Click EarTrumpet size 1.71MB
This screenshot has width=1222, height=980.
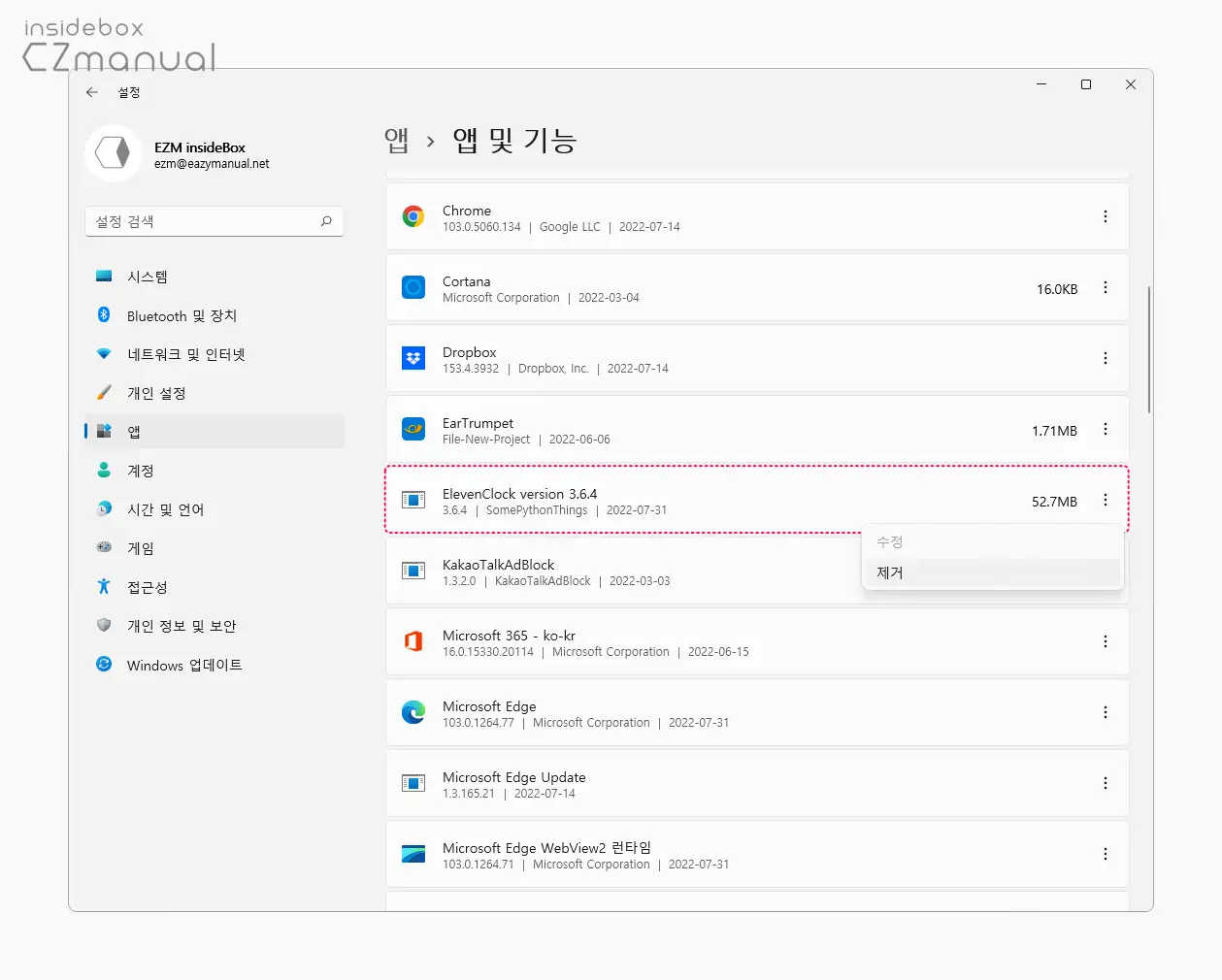point(1054,431)
